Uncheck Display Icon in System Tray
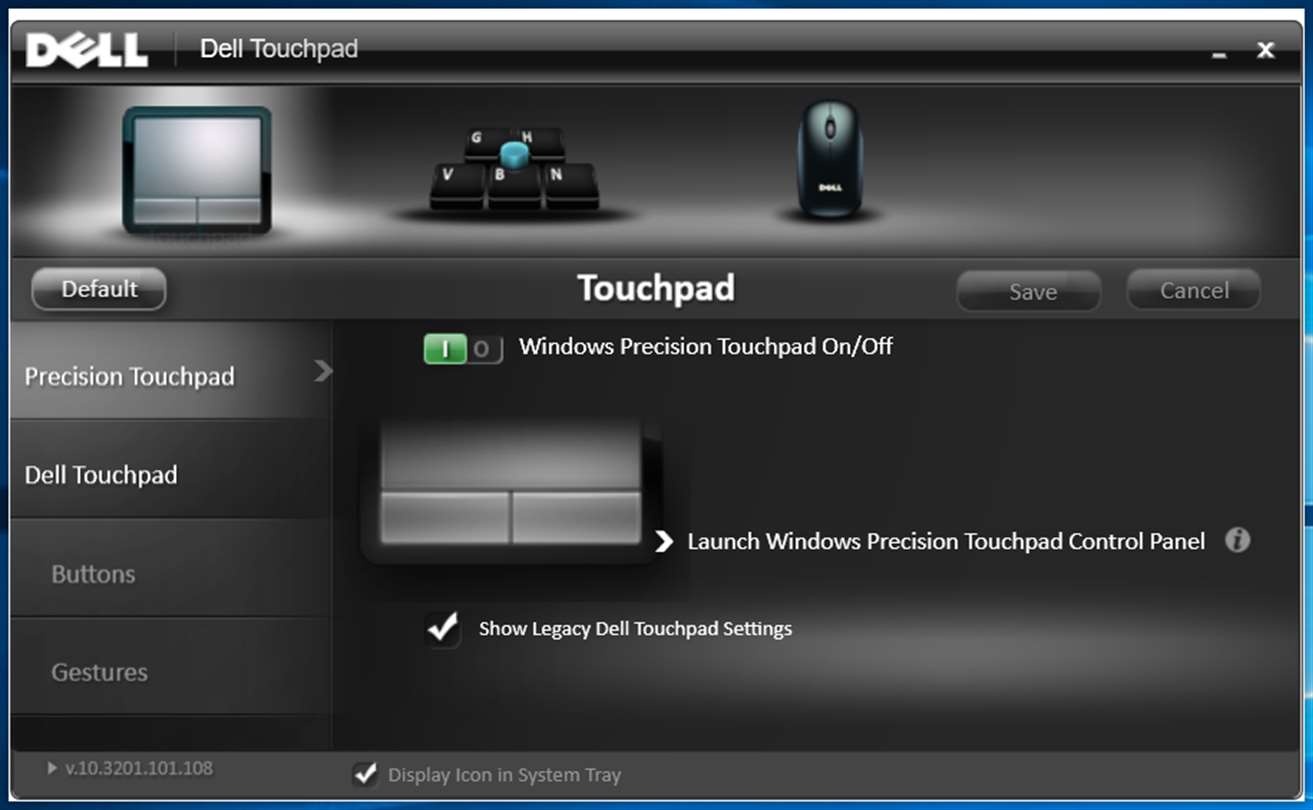Viewport: 1313px width, 810px height. 366,774
